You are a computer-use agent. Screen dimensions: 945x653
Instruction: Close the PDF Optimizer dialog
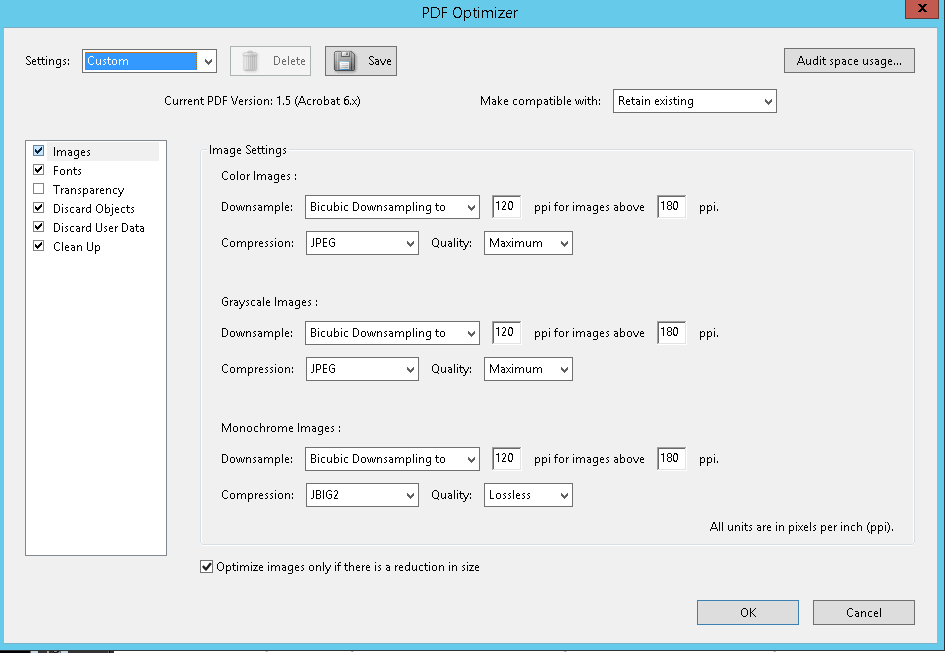[920, 11]
